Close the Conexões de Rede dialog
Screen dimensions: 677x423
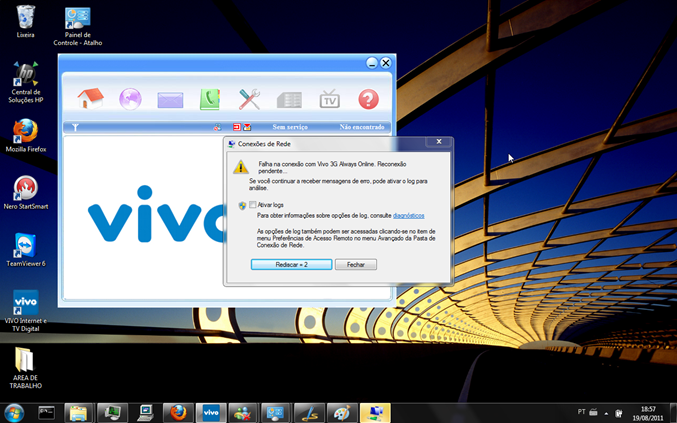pyautogui.click(x=439, y=142)
